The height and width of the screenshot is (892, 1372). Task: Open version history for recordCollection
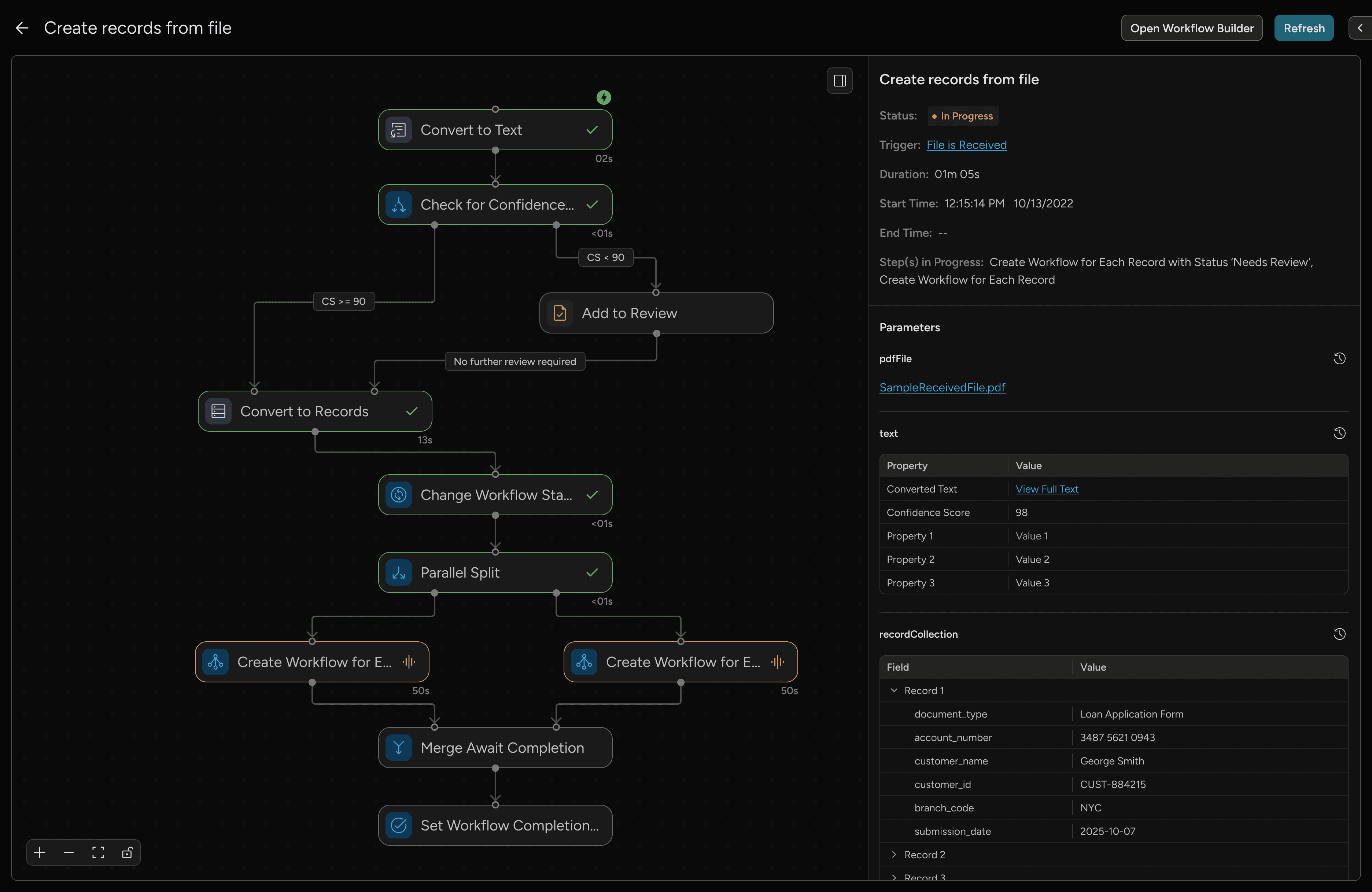pyautogui.click(x=1340, y=634)
